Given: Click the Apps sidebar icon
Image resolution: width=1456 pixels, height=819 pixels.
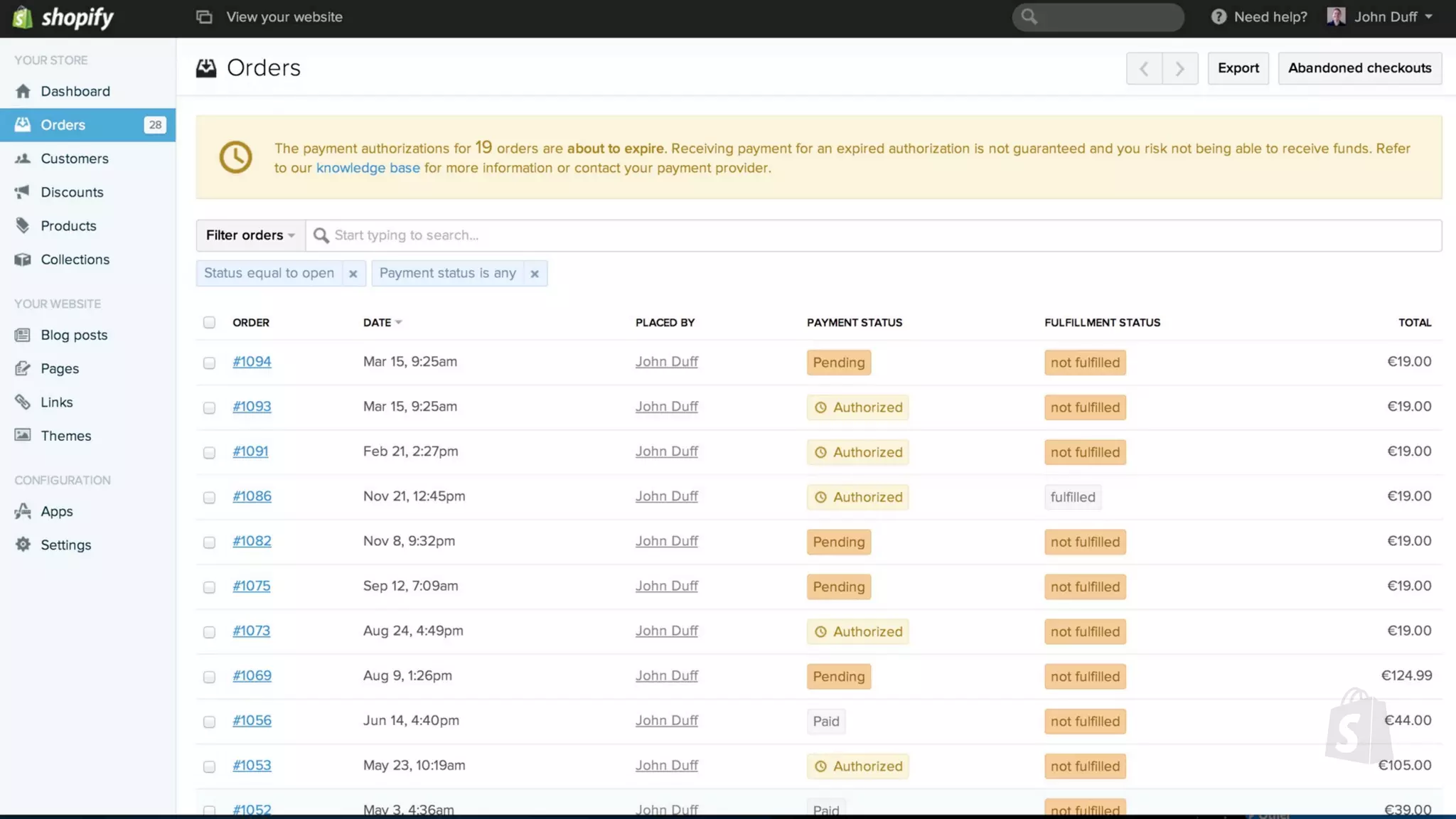Looking at the screenshot, I should tap(23, 511).
